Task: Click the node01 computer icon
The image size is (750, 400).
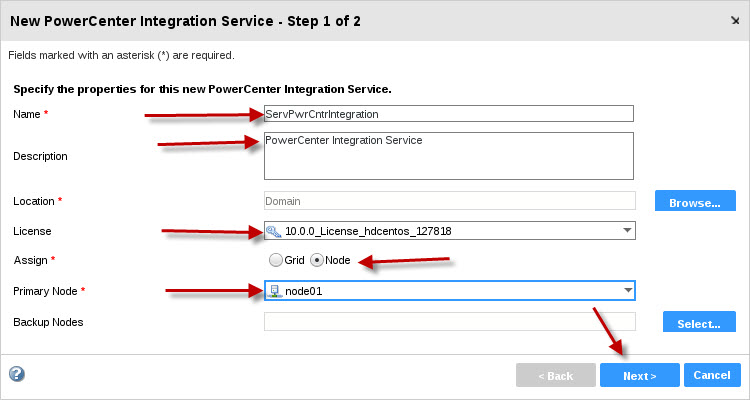Action: tap(274, 290)
